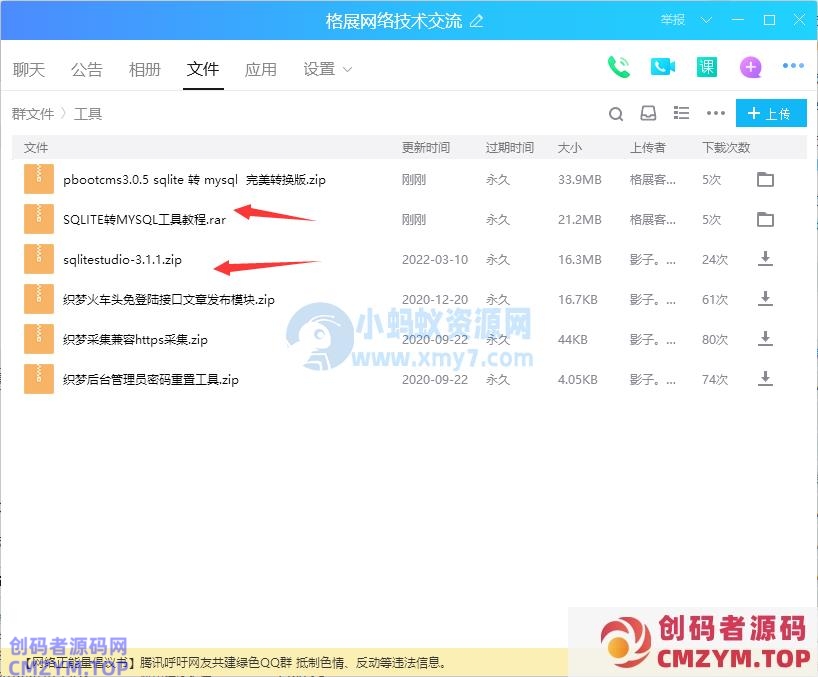
Task: Download sqlitestudio-3.1.1.zip file
Action: (765, 259)
